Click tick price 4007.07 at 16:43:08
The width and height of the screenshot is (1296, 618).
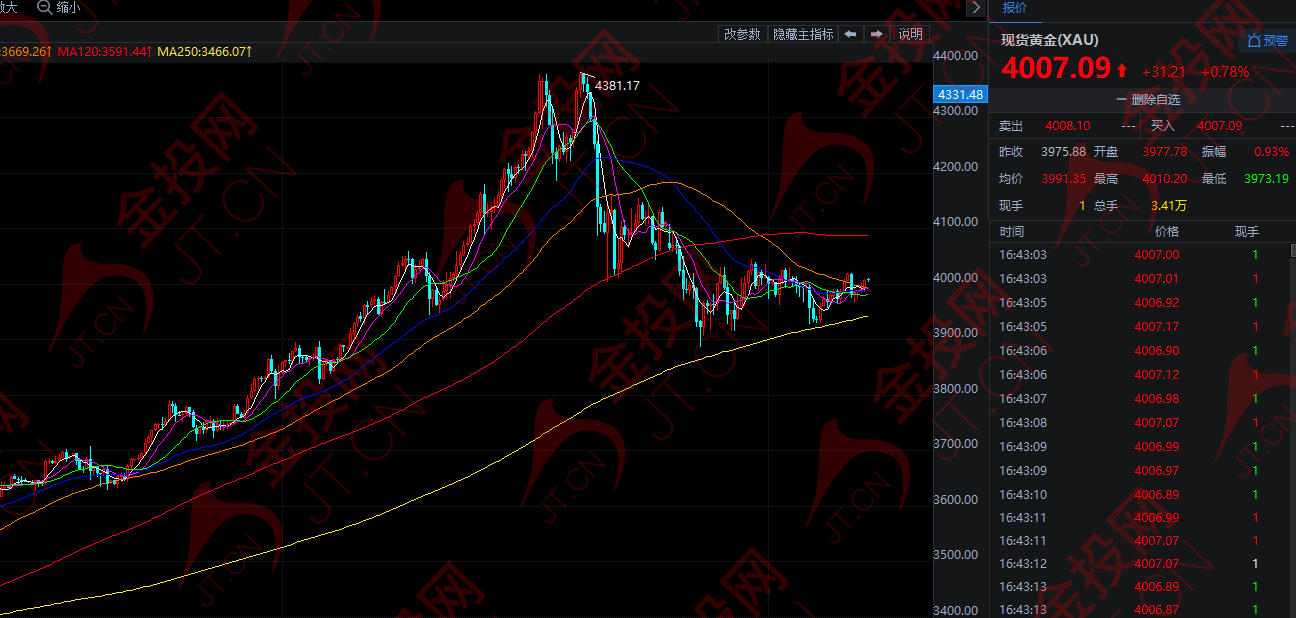[x=1157, y=423]
